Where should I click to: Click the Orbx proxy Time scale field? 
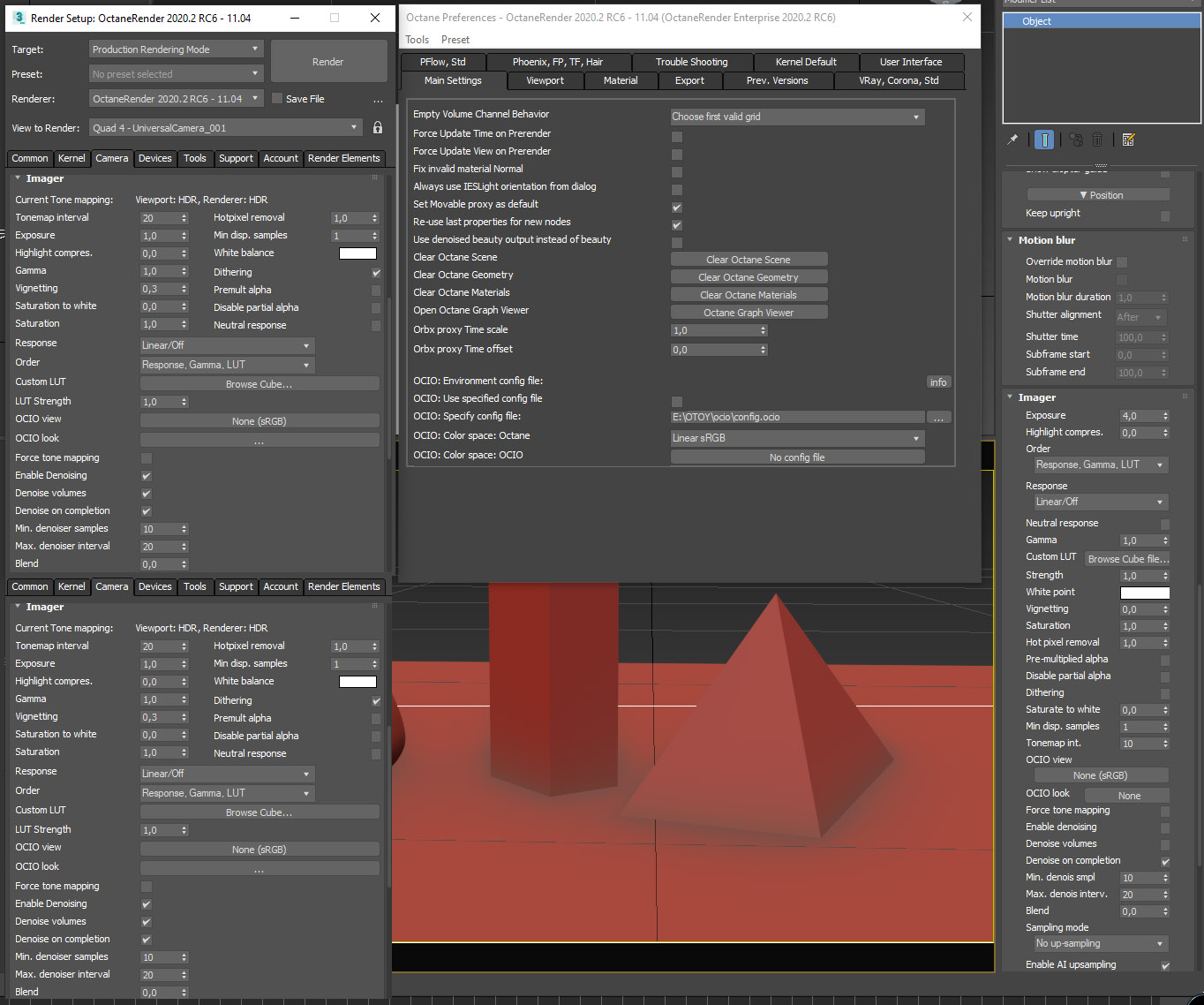[715, 330]
